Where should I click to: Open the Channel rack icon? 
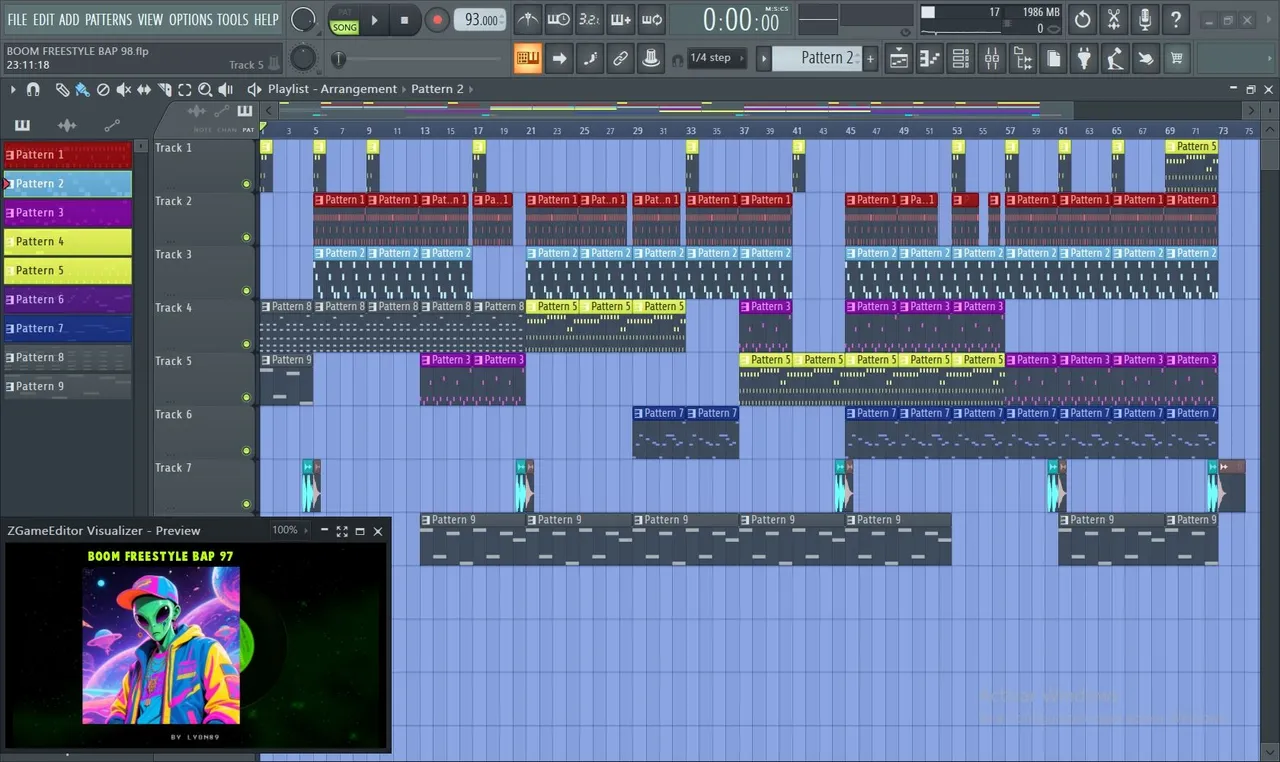tap(960, 59)
